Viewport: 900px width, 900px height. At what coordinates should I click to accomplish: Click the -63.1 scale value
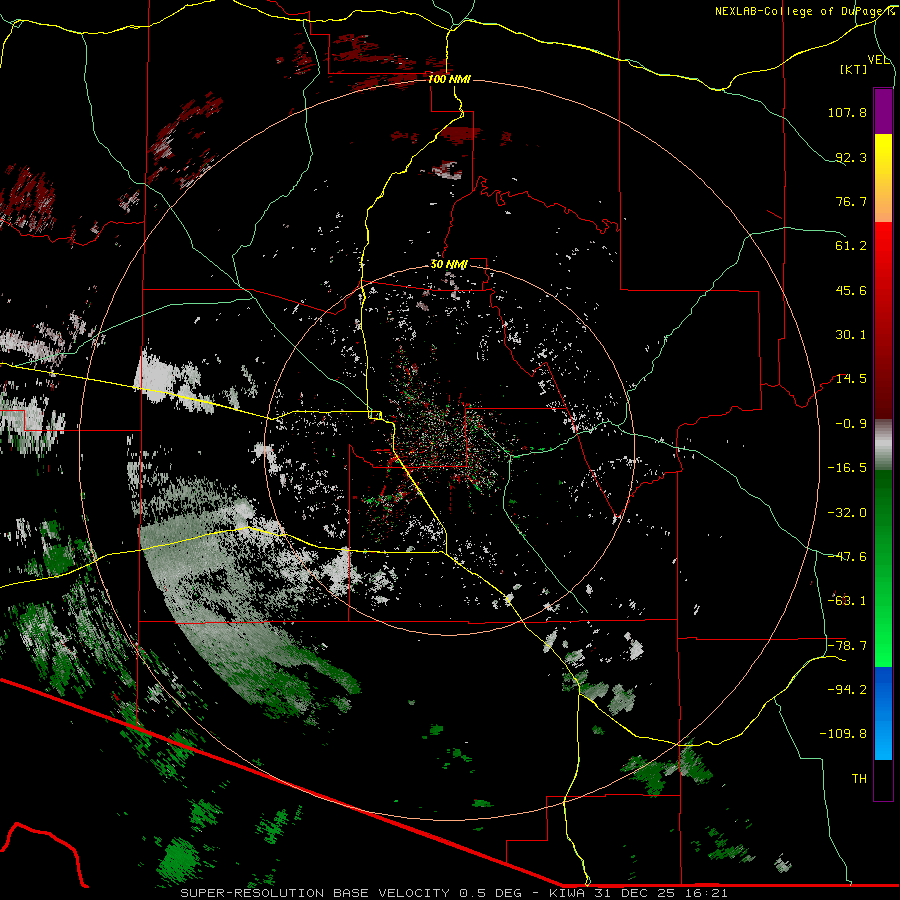pyautogui.click(x=847, y=601)
